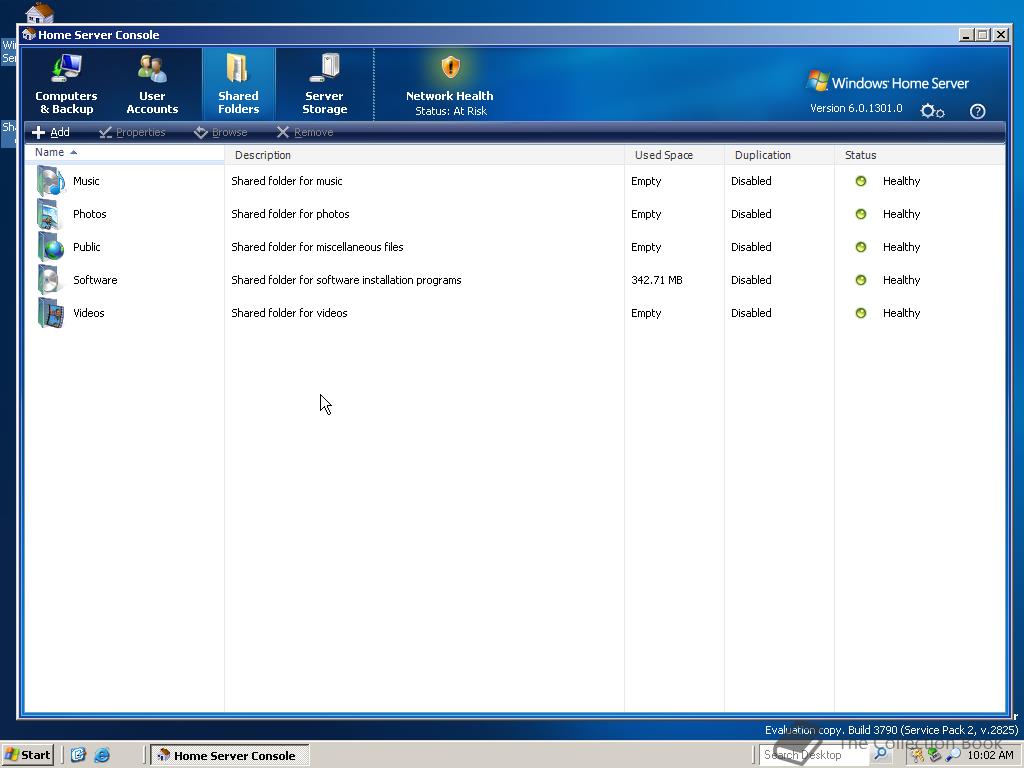Sort by the Used Space column header
Image resolution: width=1024 pixels, height=768 pixels.
tap(675, 155)
